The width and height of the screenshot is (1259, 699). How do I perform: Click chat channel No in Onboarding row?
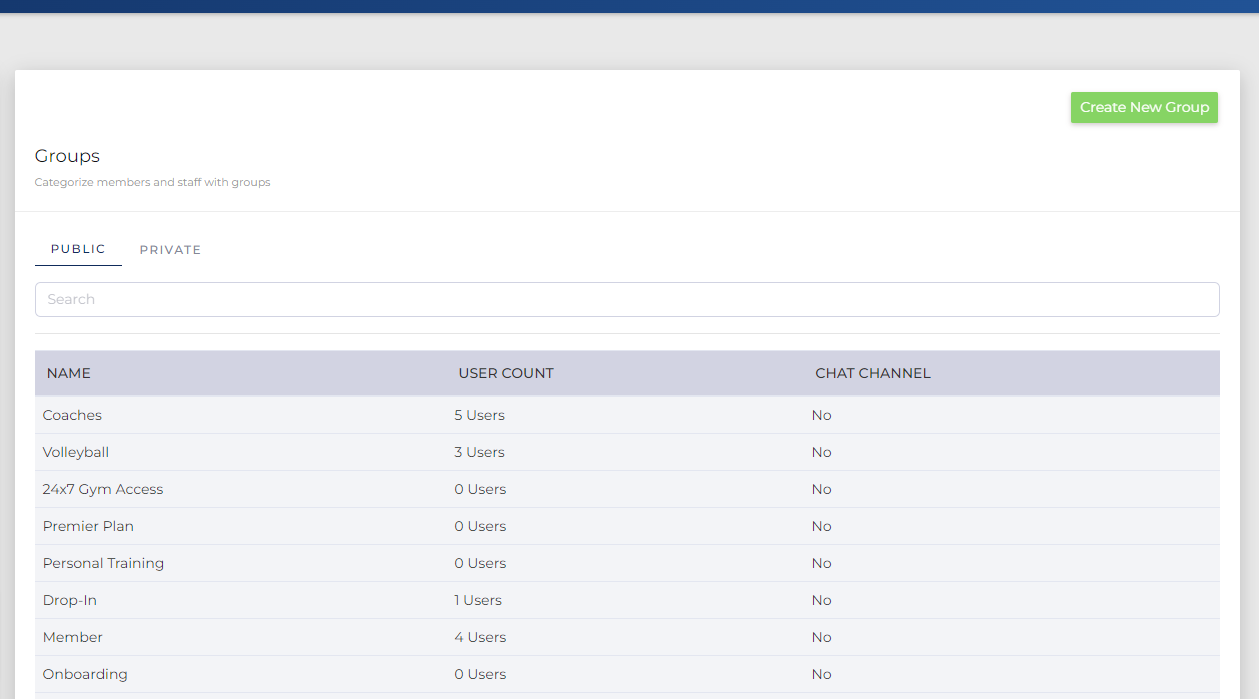822,674
